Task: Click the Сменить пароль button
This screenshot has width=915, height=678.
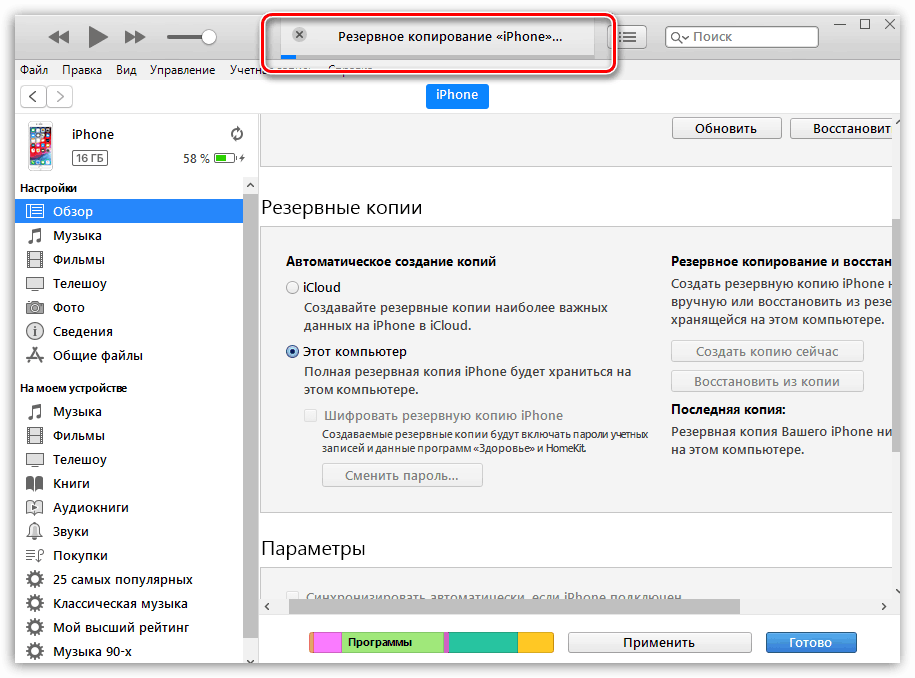Action: (x=402, y=476)
